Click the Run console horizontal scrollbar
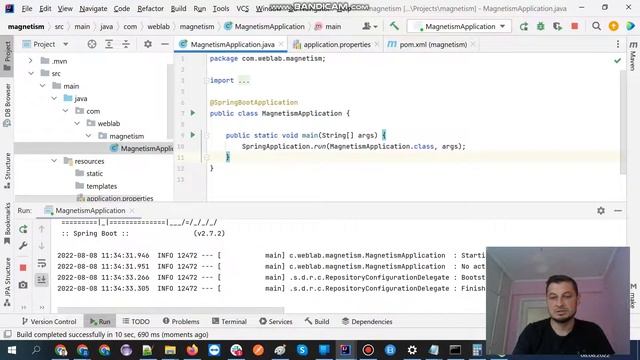 pyautogui.click(x=171, y=310)
